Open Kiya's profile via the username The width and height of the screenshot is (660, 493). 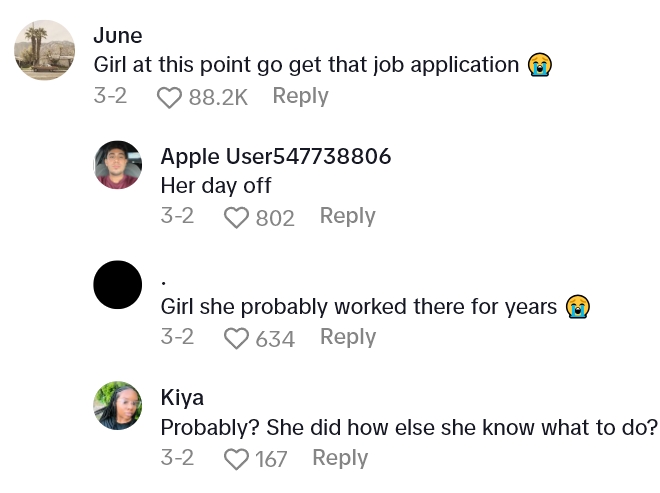tap(182, 397)
